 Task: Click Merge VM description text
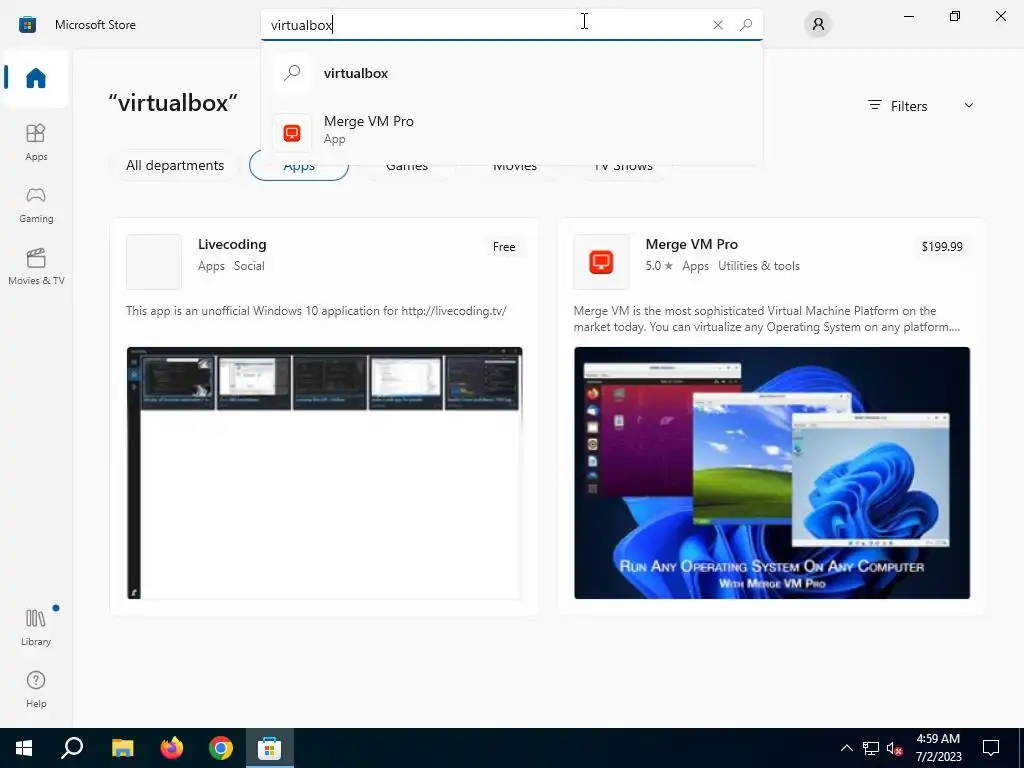pyautogui.click(x=767, y=319)
